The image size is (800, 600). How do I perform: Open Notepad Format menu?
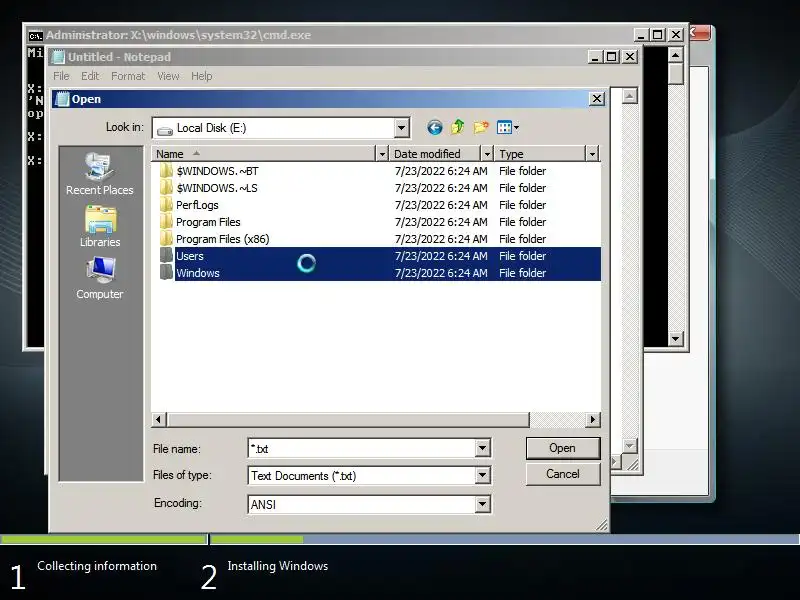tap(128, 76)
